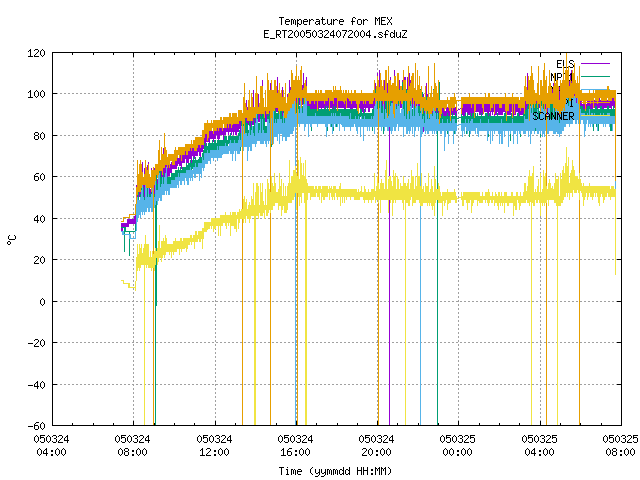The image size is (640, 480).
Task: Click the x-axis label "050325 04:00"
Action: [x=539, y=446]
